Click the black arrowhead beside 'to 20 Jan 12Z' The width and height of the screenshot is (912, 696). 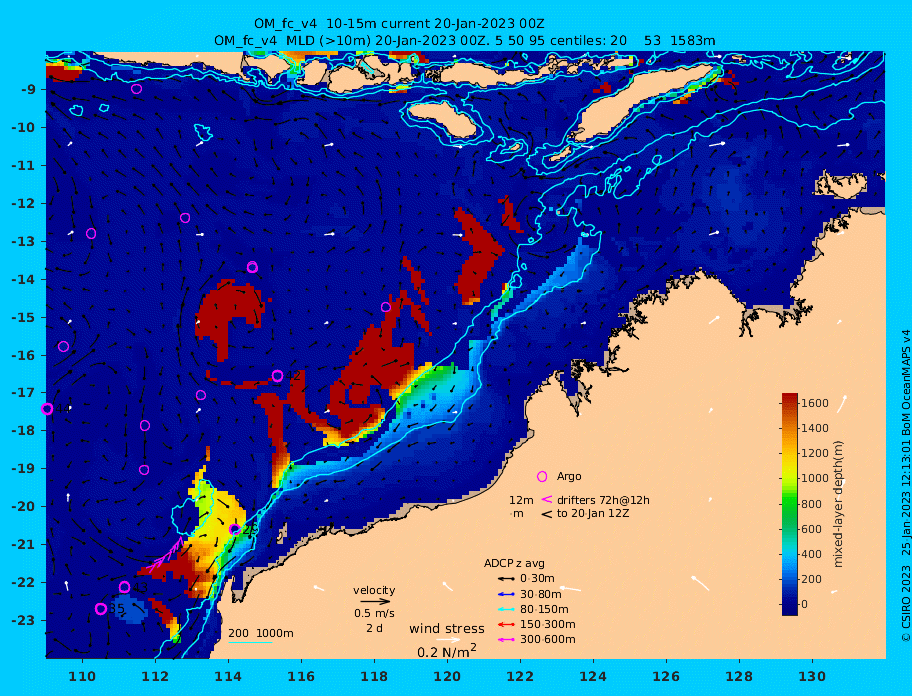(546, 514)
